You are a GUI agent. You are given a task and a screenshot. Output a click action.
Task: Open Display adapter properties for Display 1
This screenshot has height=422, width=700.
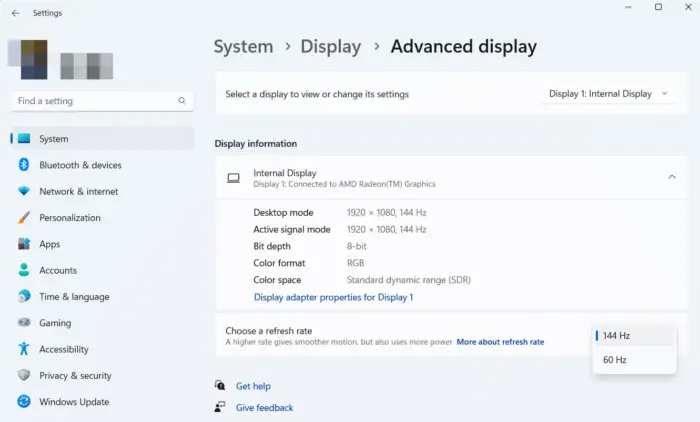333,297
